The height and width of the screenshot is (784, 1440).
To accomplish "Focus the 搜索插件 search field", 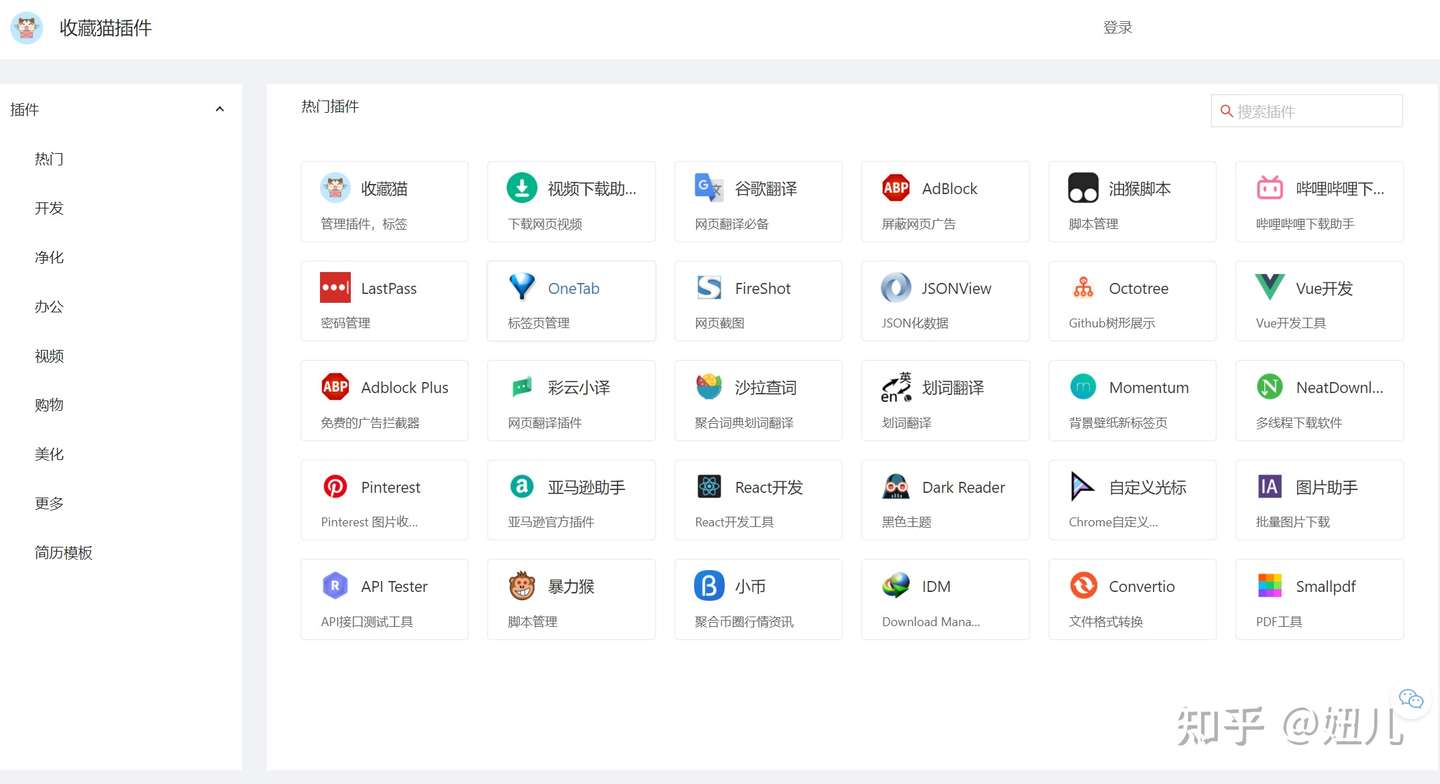I will click(1306, 111).
